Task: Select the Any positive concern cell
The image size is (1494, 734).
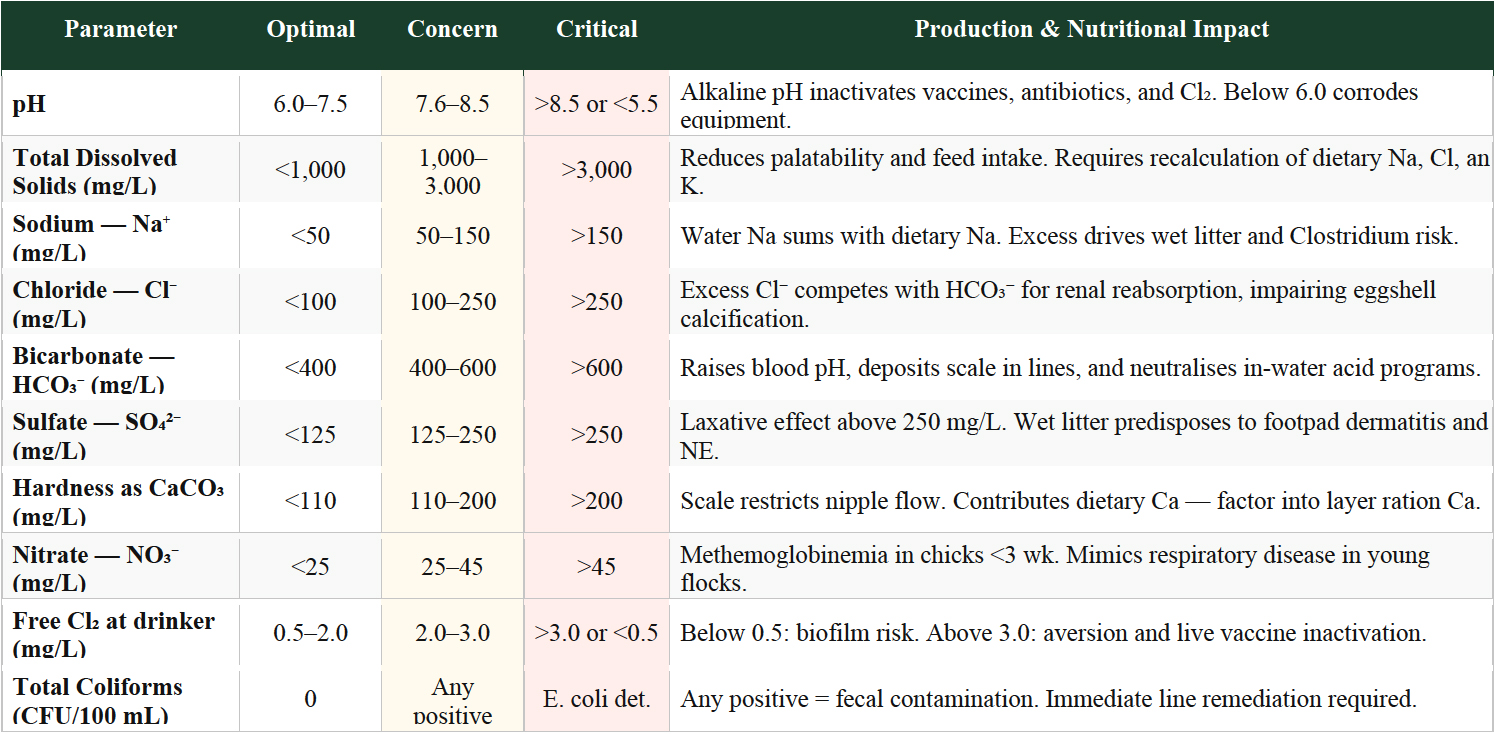Action: pos(452,700)
